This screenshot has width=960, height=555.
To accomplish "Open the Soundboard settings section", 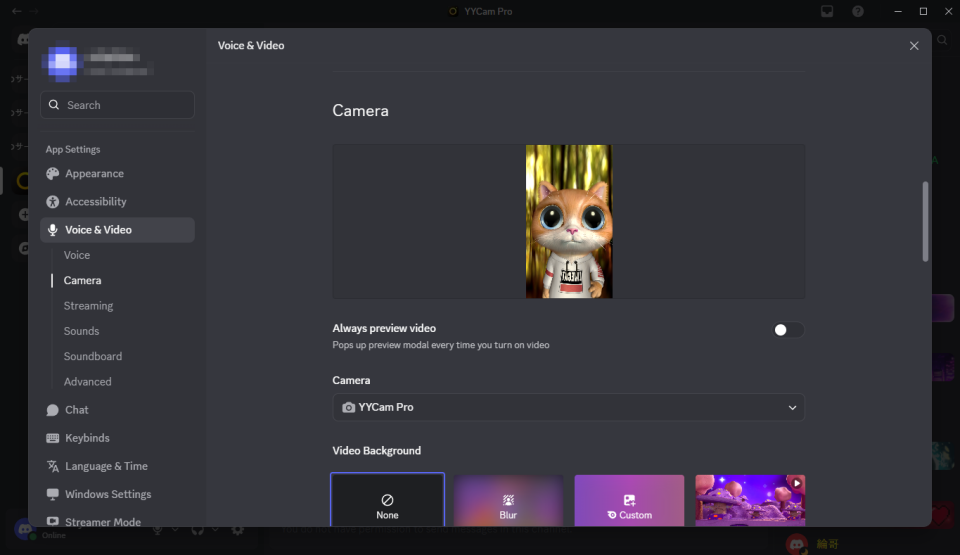I will [x=93, y=356].
